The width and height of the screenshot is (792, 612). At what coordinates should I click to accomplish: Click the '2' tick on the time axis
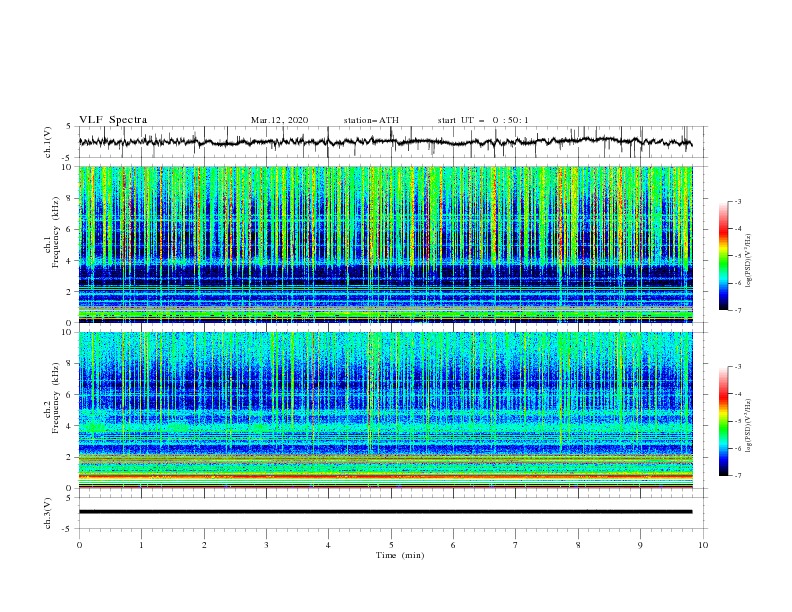pos(204,545)
